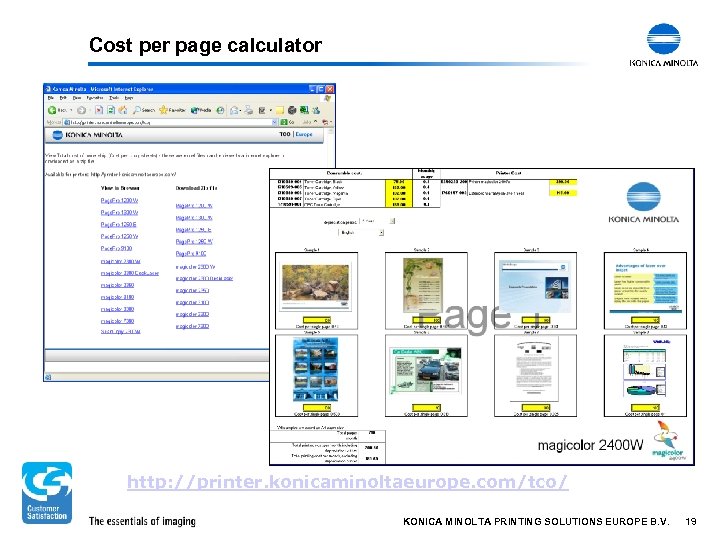Expand the address bar dropdown arrow
The image size is (720, 540).
coord(275,122)
